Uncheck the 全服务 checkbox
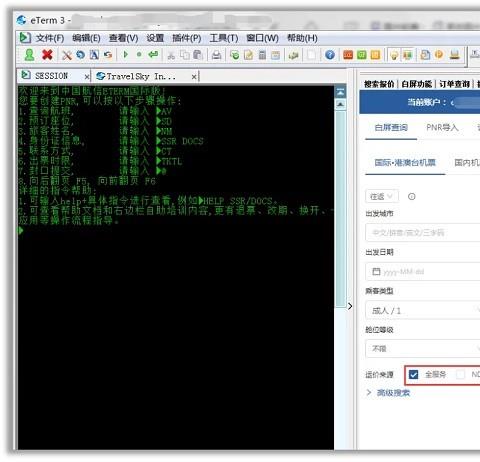Screen dimensions: 480x462 pos(413,374)
